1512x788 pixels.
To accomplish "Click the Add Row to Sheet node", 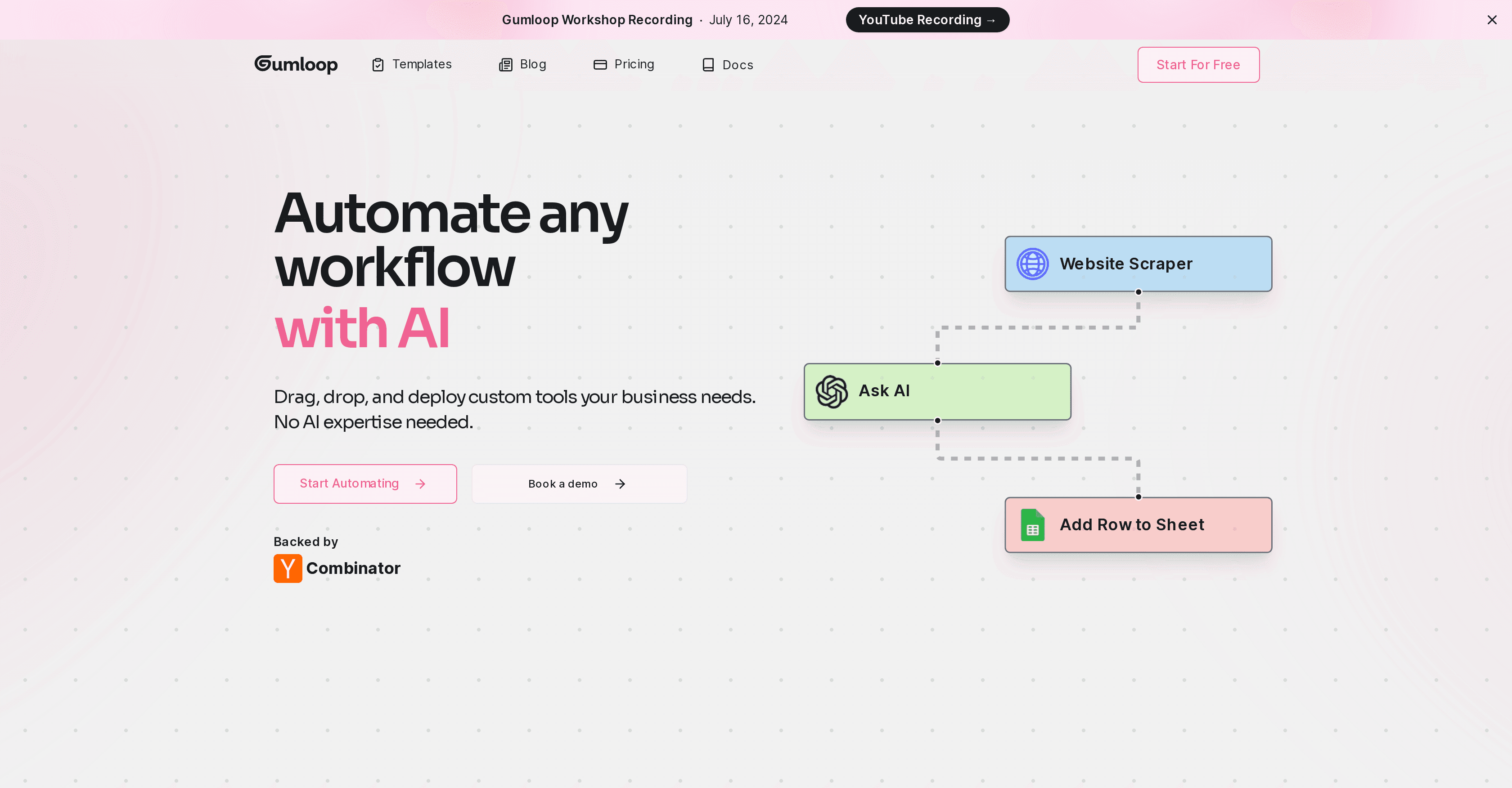I will 1138,524.
